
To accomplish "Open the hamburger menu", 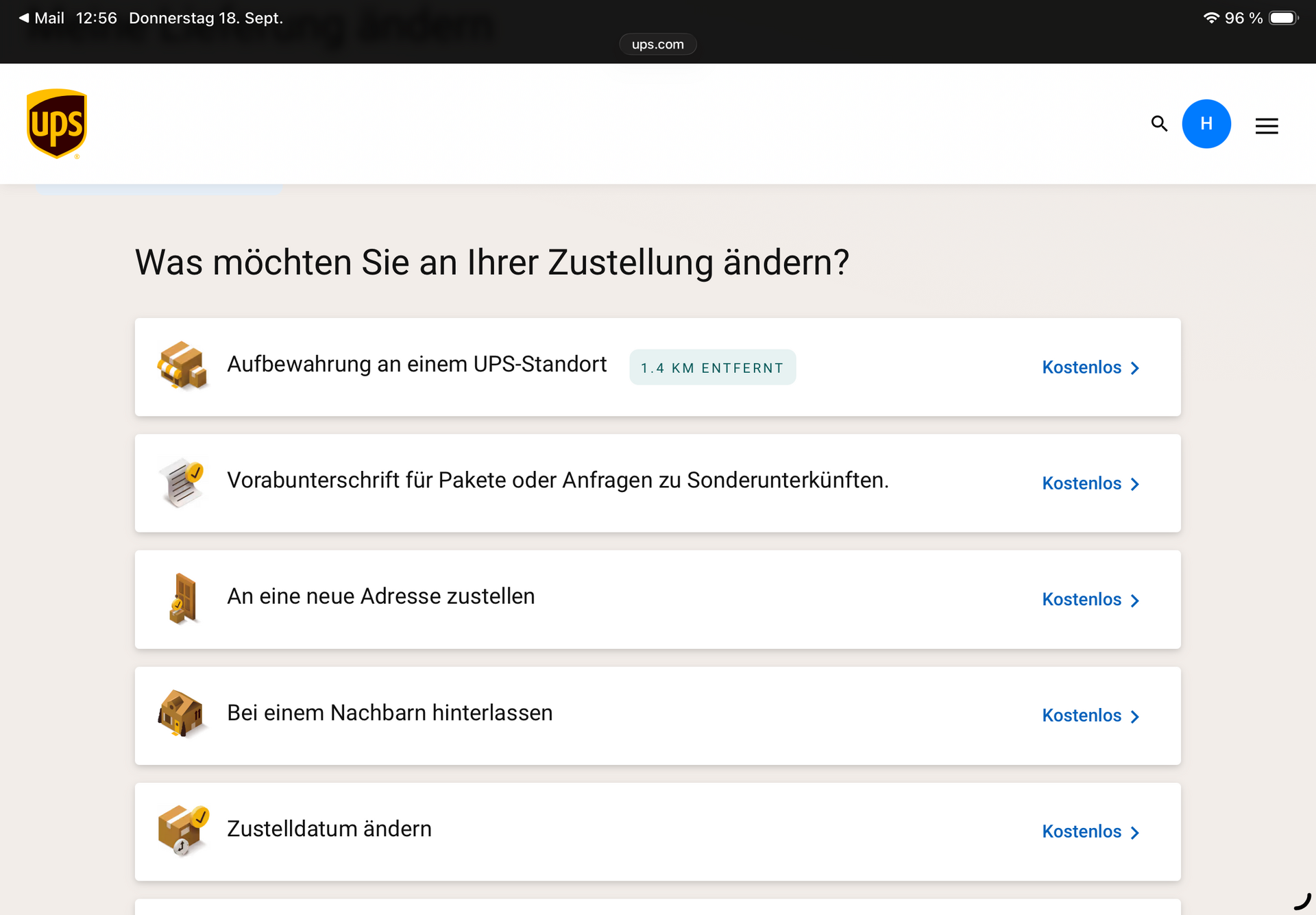I will pyautogui.click(x=1266, y=126).
